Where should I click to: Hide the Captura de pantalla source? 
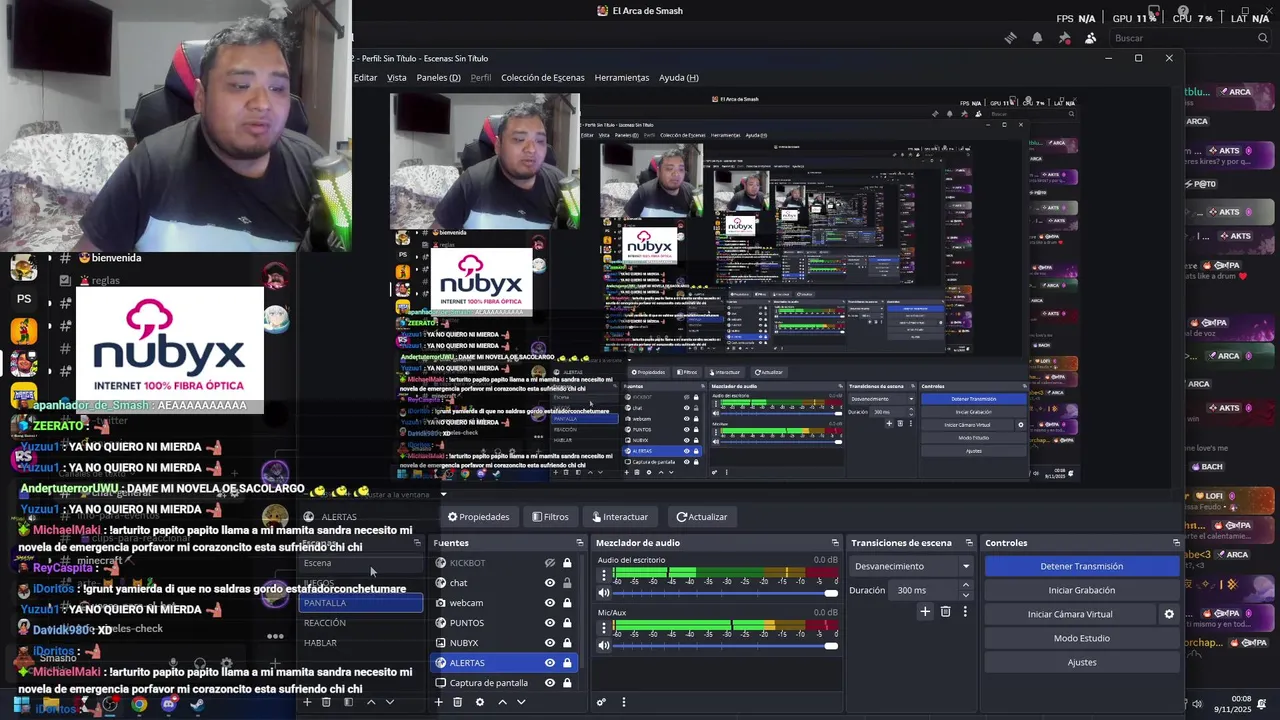549,683
